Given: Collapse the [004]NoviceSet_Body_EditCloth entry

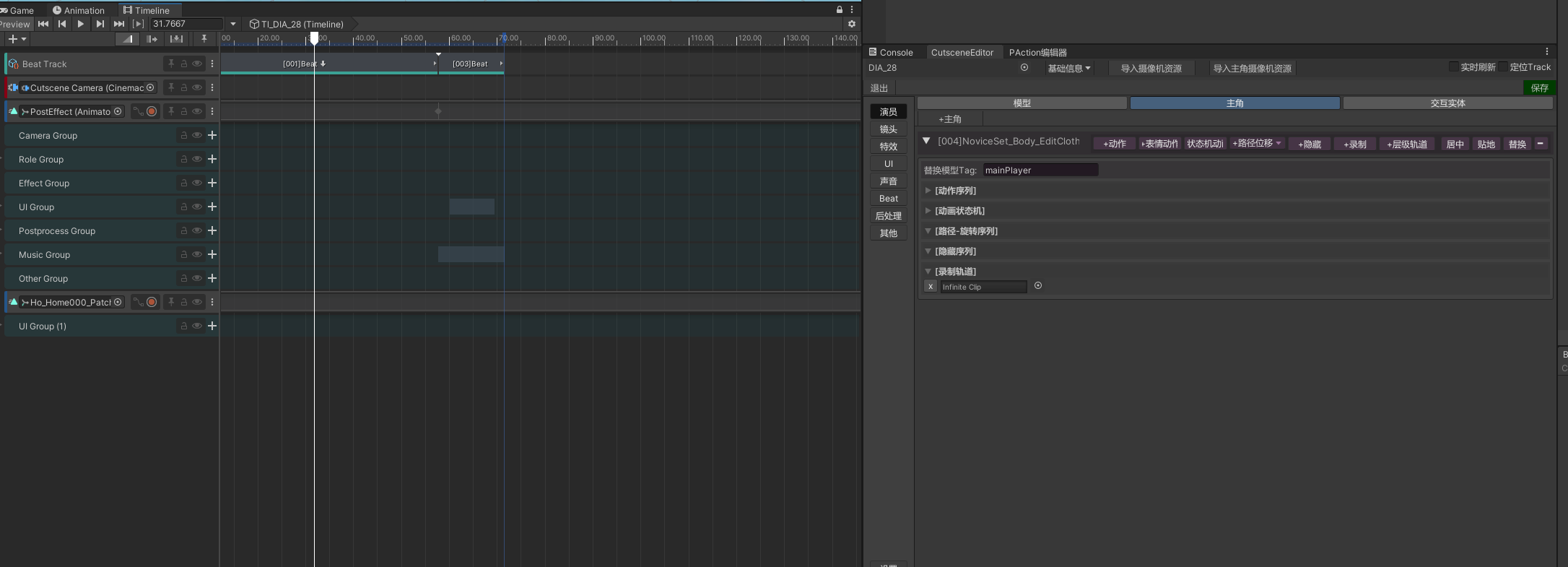Looking at the screenshot, I should pos(926,142).
